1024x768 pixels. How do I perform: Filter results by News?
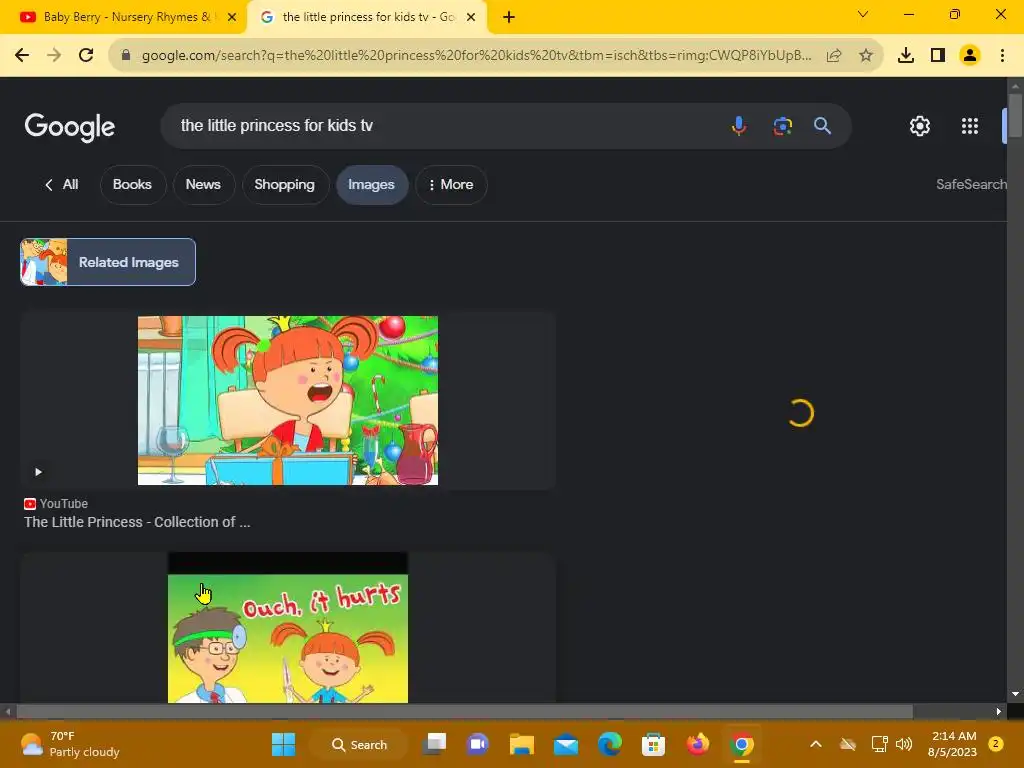(x=203, y=185)
